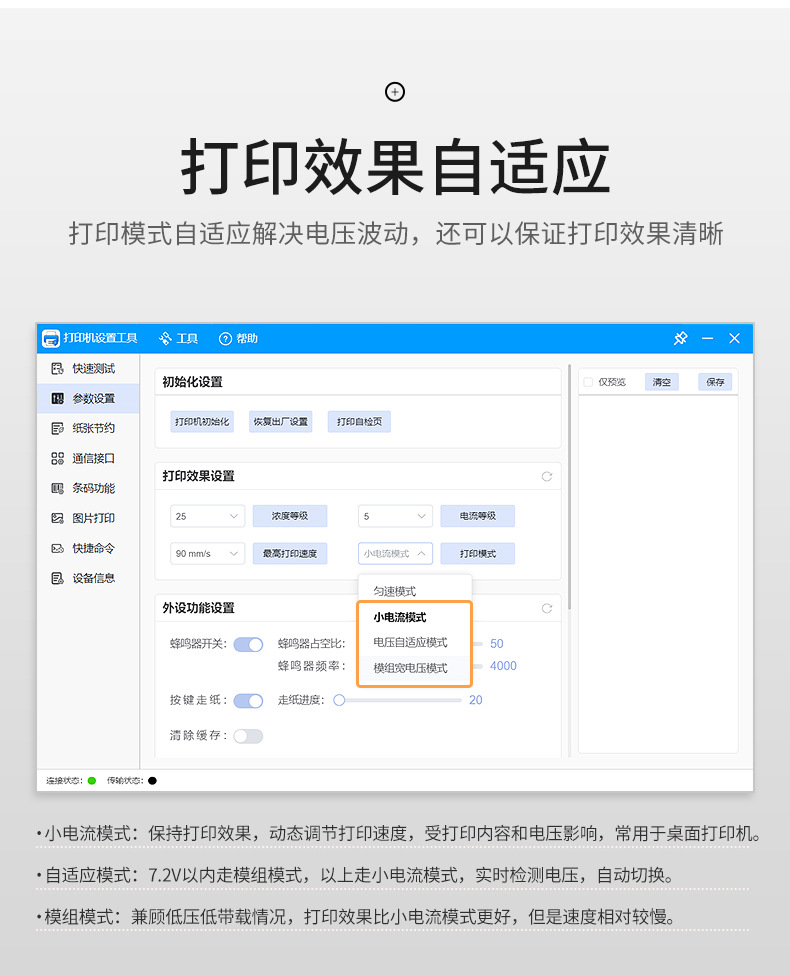The image size is (790, 976).
Task: Select 电压自适应模式 from the dropdown list
Action: (415, 642)
